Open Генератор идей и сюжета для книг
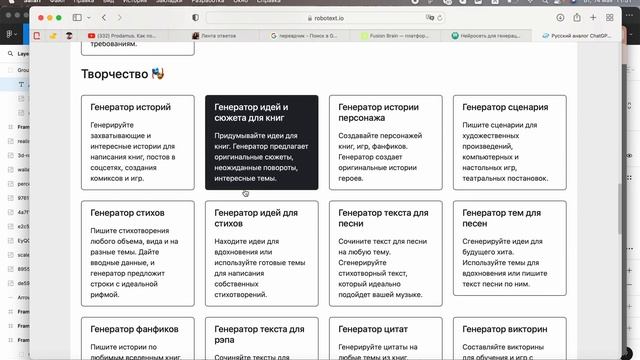The width and height of the screenshot is (640, 360). pos(262,142)
